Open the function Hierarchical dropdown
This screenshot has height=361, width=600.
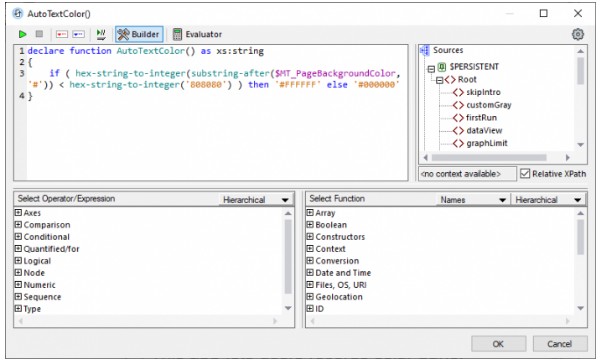[x=548, y=200]
